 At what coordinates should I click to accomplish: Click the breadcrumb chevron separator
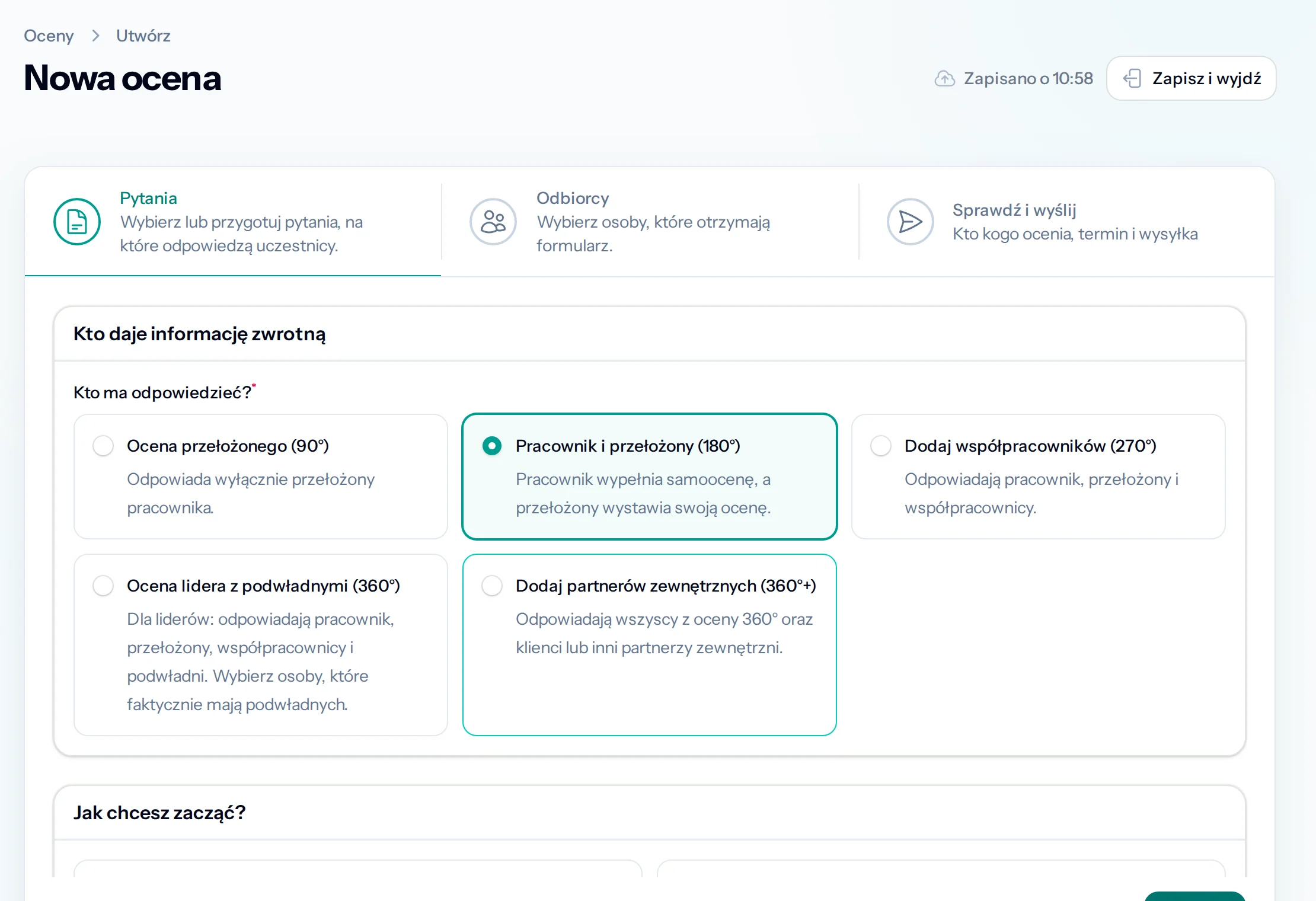(x=95, y=36)
